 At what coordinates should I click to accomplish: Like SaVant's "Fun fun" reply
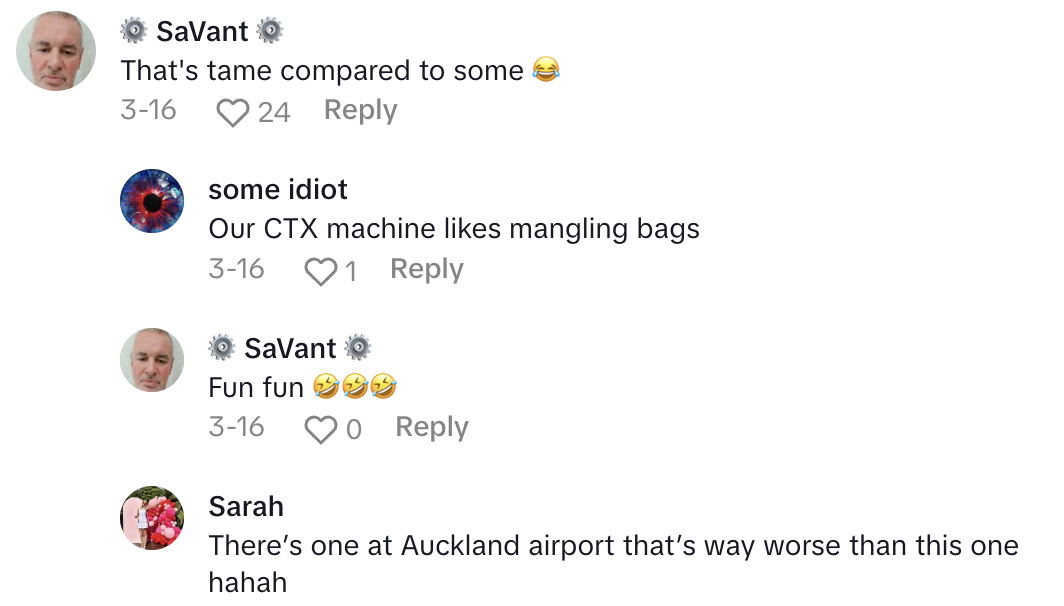(320, 429)
